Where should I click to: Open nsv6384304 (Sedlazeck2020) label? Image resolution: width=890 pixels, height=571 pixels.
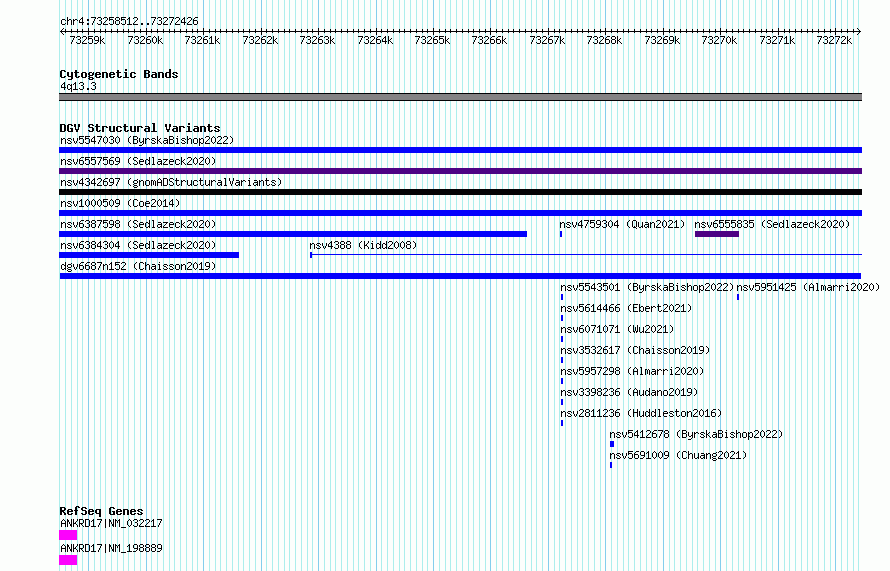tap(138, 245)
